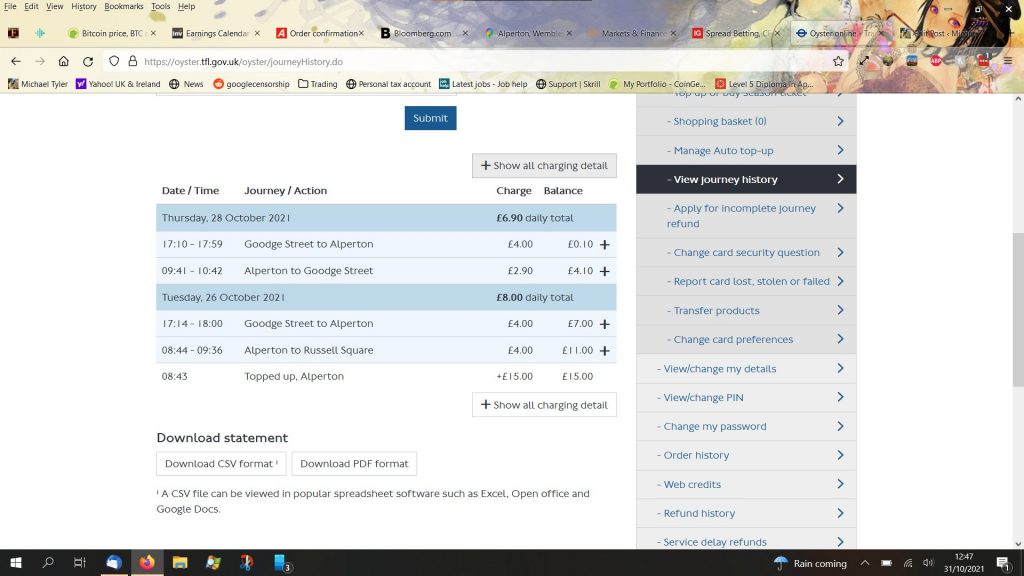Image resolution: width=1024 pixels, height=576 pixels.
Task: Open Report card lost, stolen or failed
Action: 746,281
